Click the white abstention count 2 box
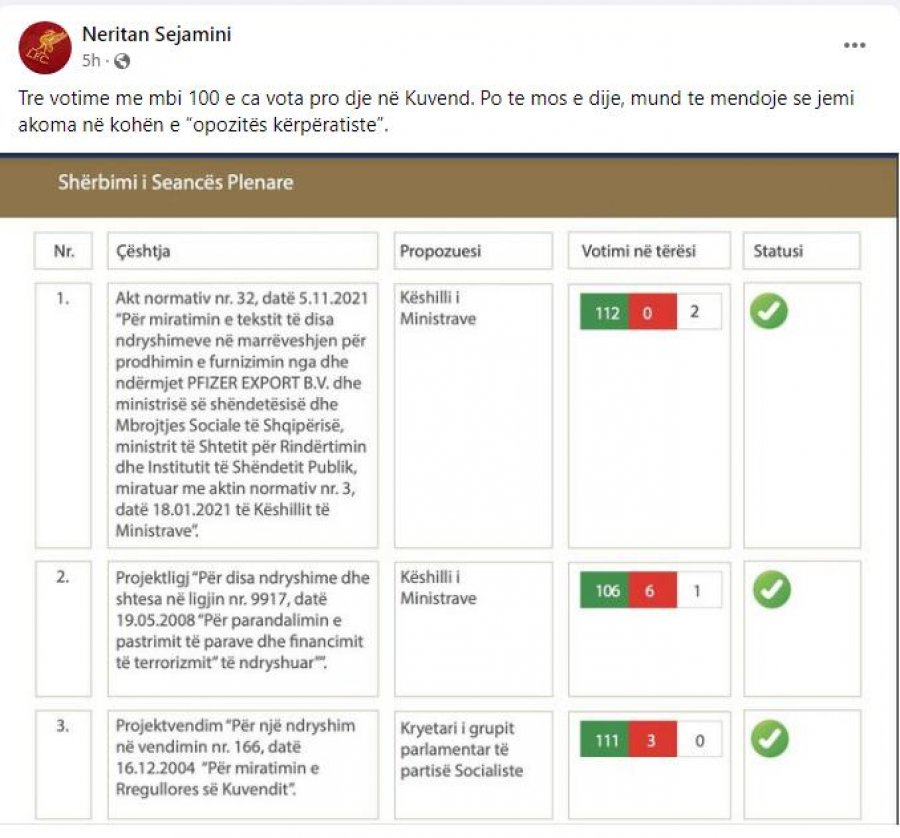The height and width of the screenshot is (838, 900). (x=699, y=312)
